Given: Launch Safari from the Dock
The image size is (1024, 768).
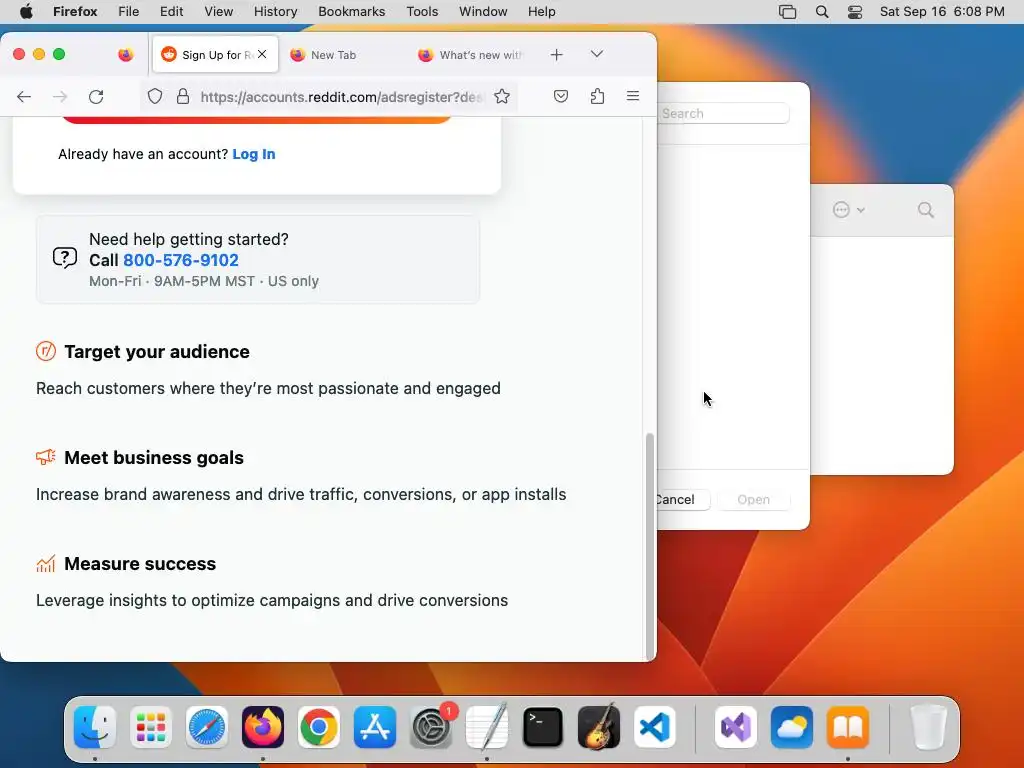Looking at the screenshot, I should click(207, 727).
